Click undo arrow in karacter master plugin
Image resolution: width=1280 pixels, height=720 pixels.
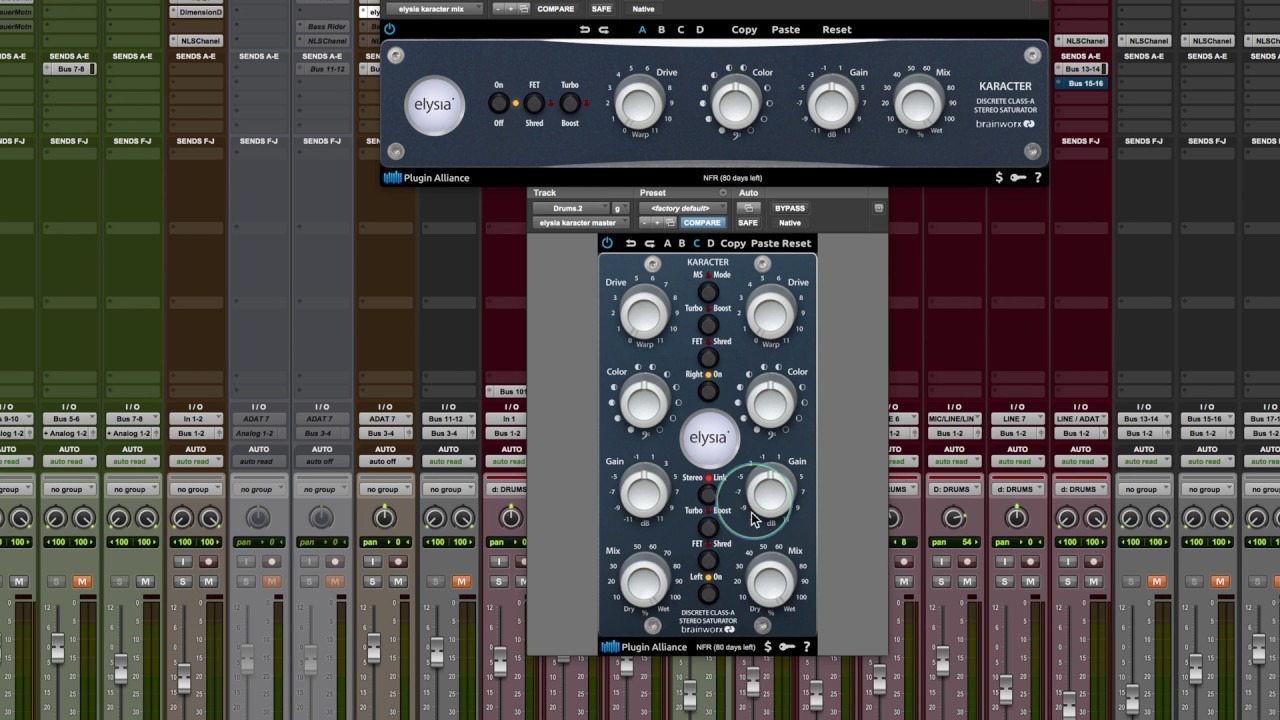(631, 243)
